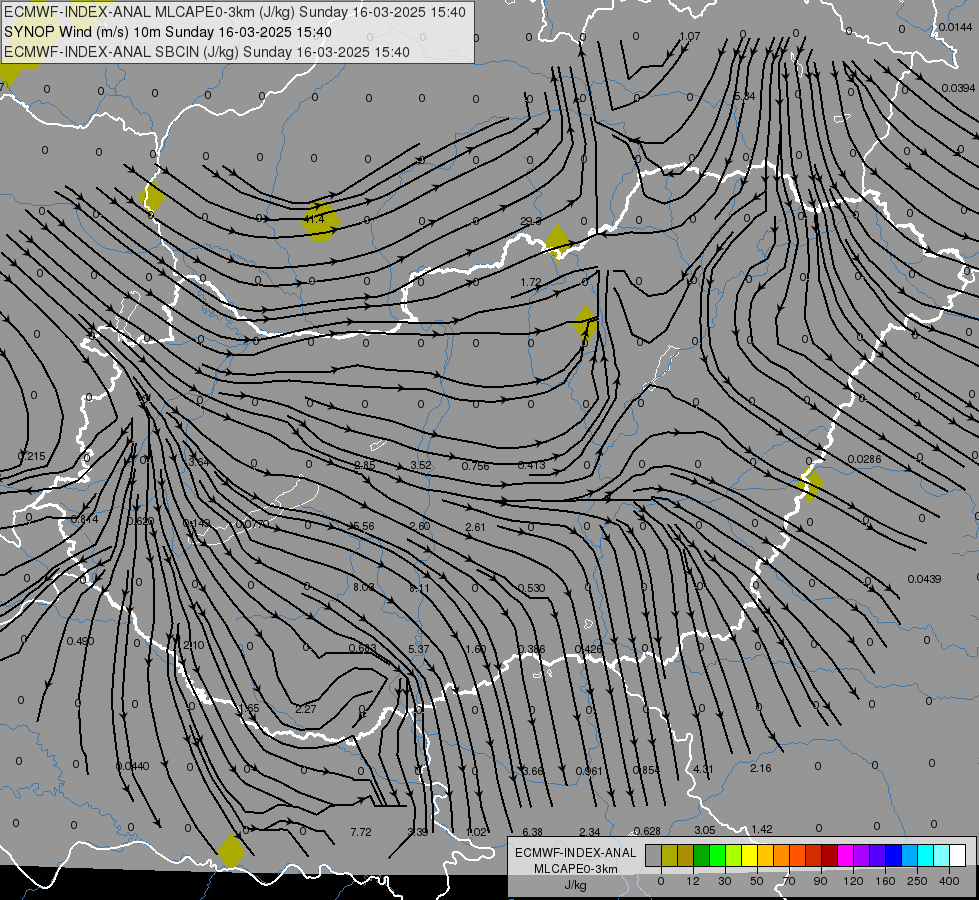The image size is (979, 900).
Task: Click the yellow hexagon marker labeled 11.4
Action: (321, 221)
